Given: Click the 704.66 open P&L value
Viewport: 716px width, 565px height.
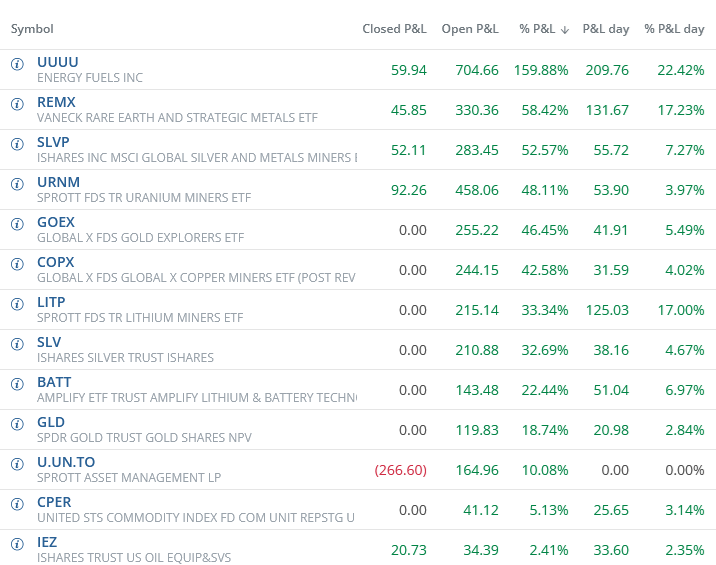Looking at the screenshot, I should (477, 70).
